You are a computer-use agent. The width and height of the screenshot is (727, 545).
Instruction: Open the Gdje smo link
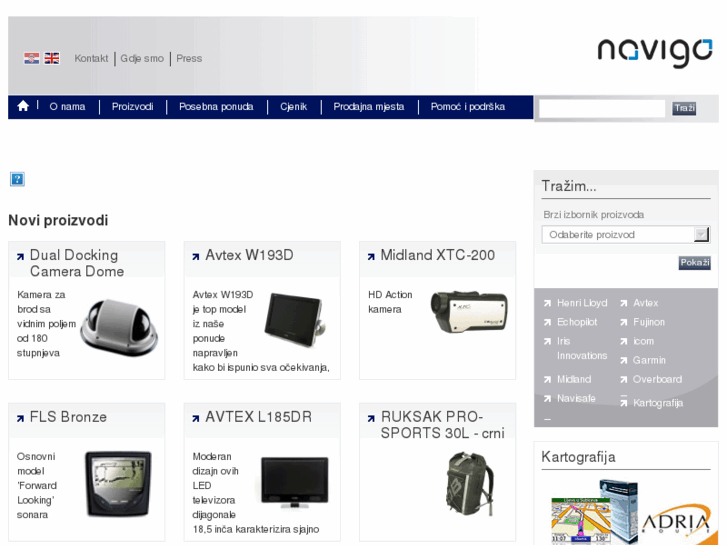tap(142, 58)
